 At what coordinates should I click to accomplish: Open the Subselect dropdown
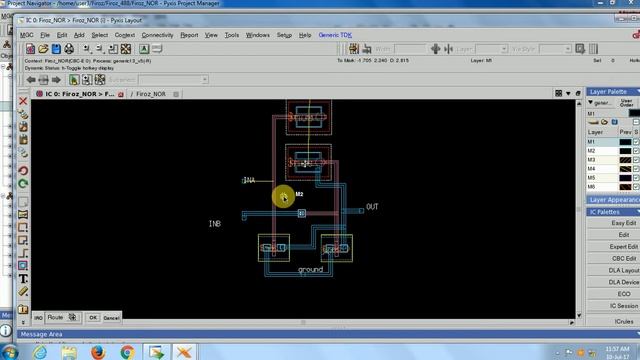204,80
